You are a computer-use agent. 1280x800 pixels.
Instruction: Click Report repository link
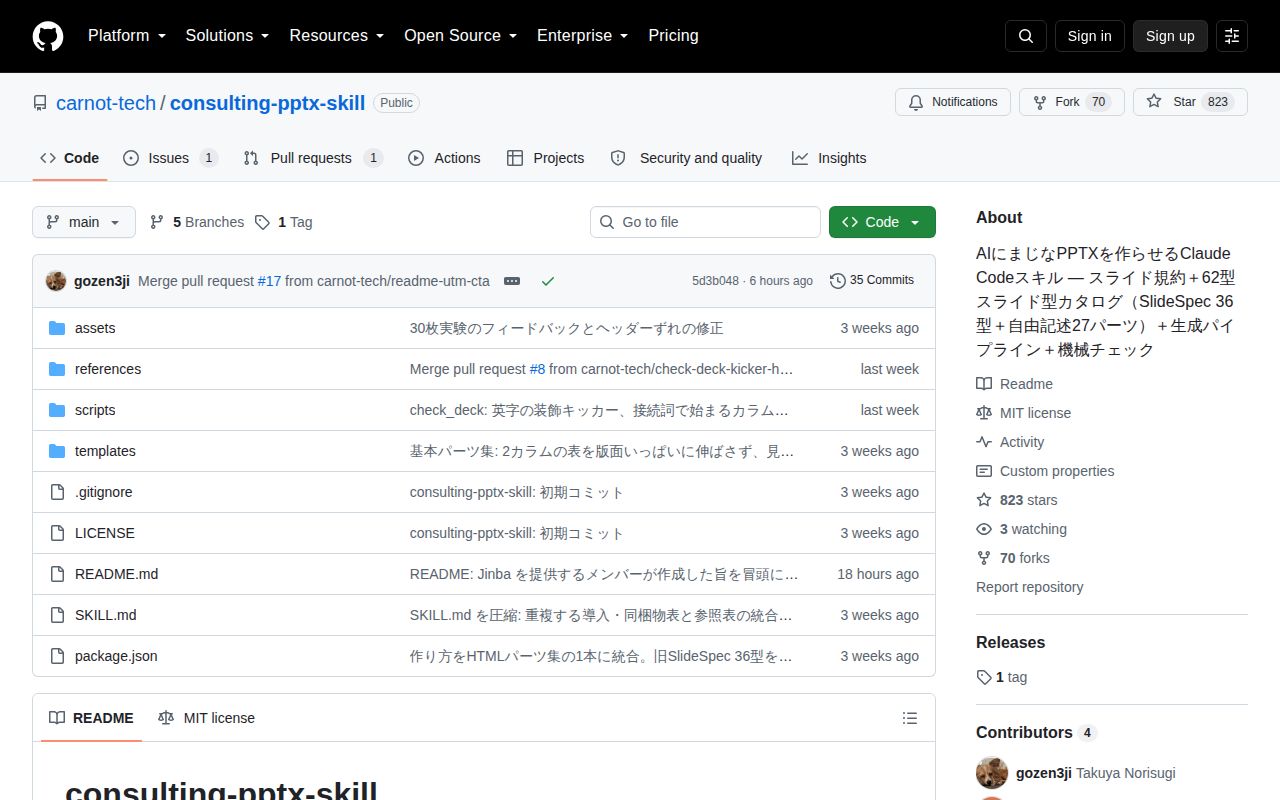[x=1030, y=587]
